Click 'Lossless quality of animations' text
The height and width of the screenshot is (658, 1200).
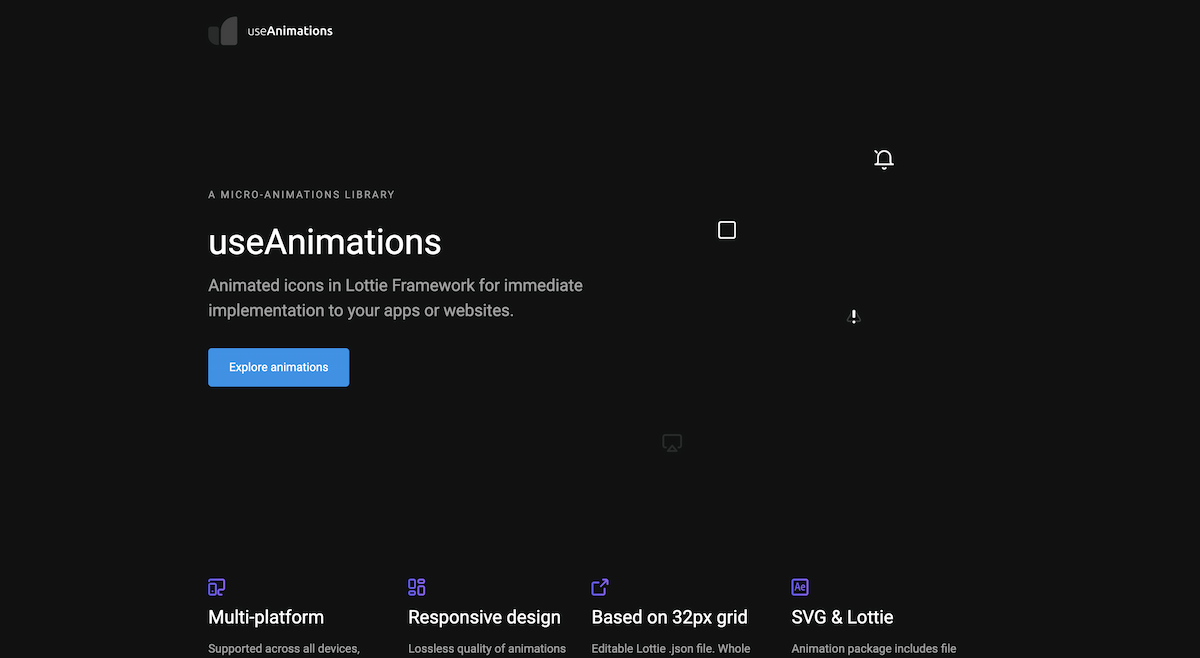tap(487, 649)
